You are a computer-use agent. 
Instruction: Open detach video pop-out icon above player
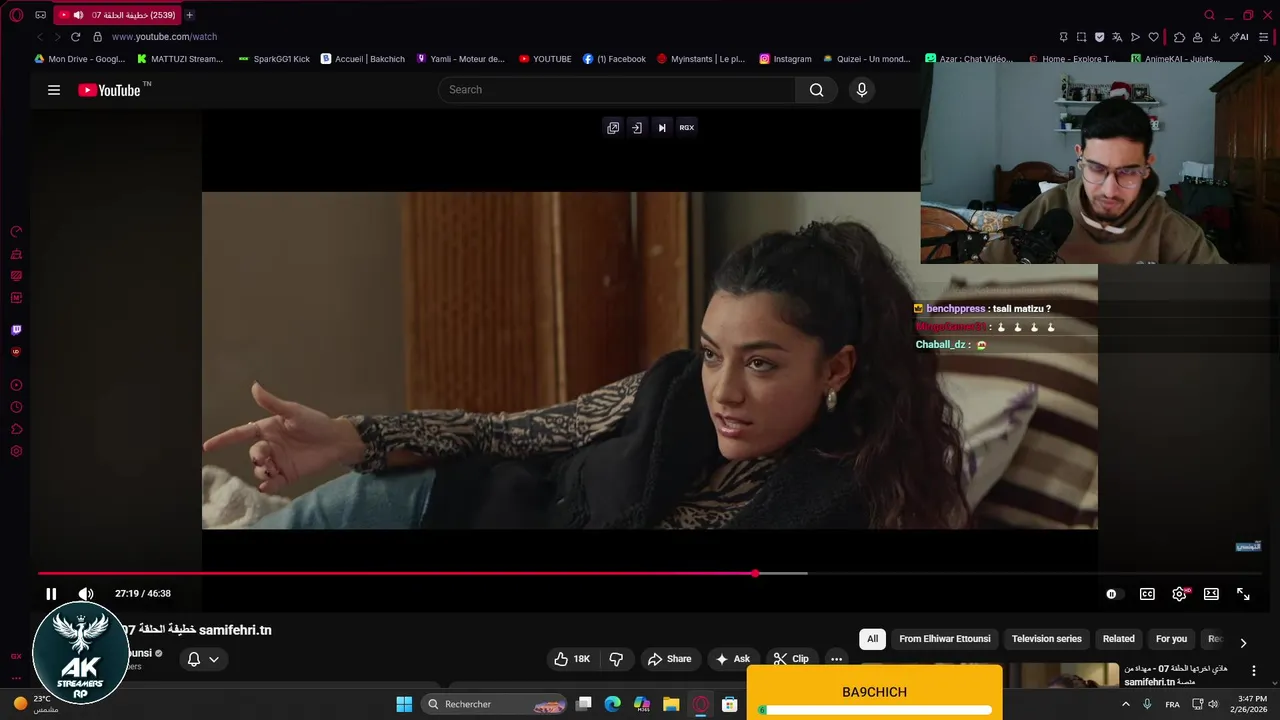click(613, 128)
